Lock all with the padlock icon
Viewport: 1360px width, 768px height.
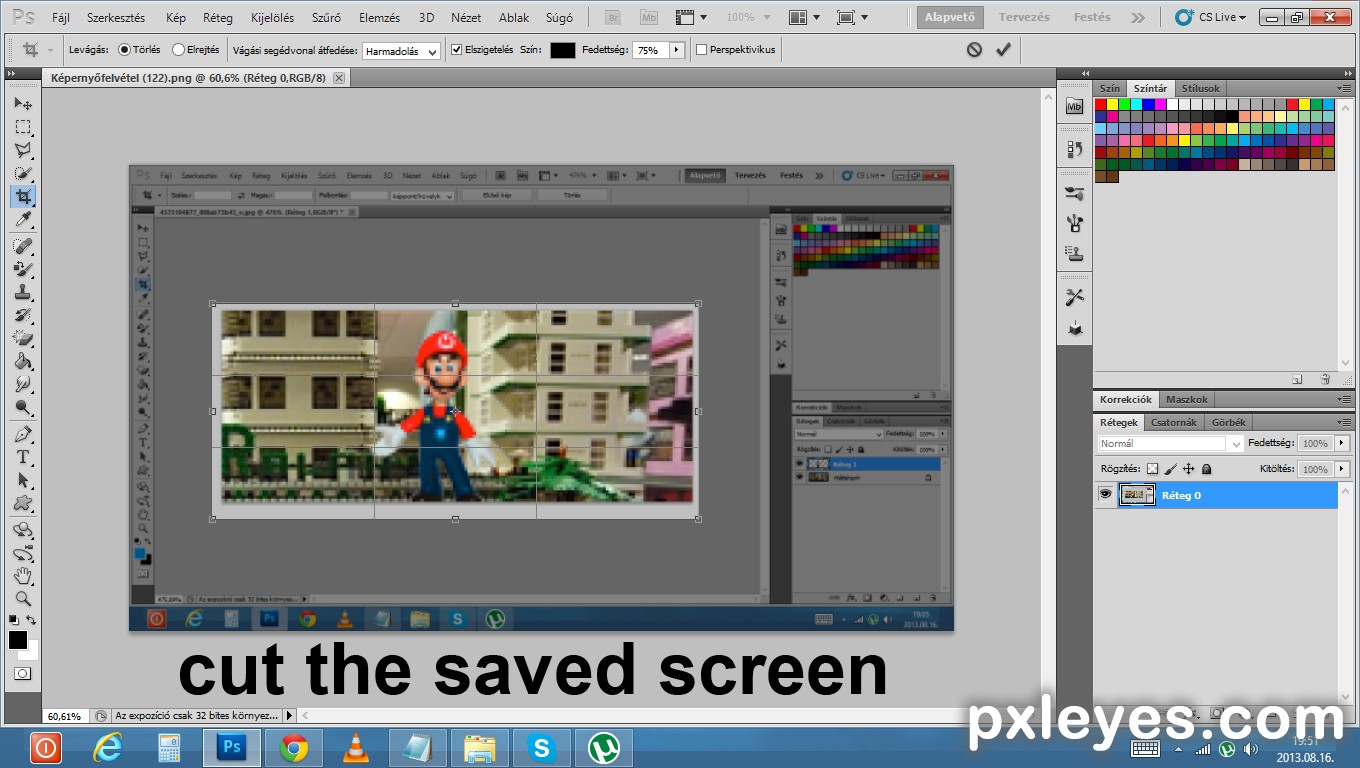click(1206, 469)
